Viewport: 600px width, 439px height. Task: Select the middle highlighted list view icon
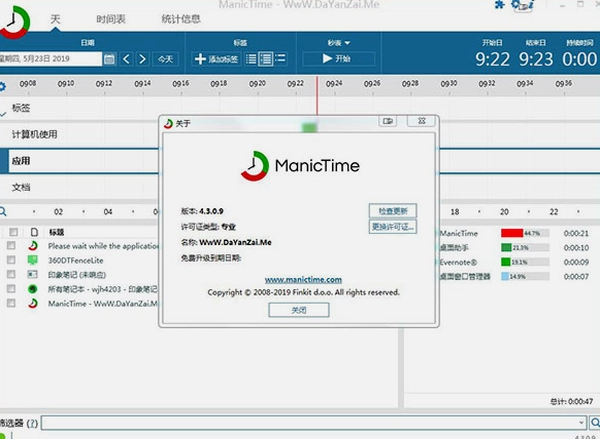click(x=266, y=59)
